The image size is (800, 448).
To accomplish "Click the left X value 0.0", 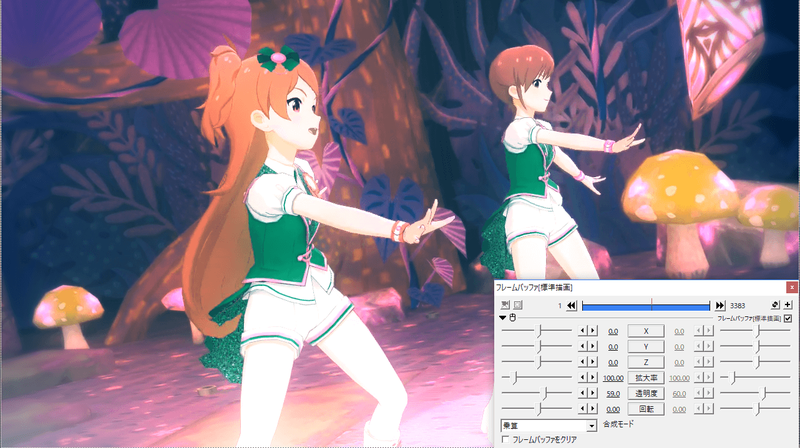I will point(613,332).
